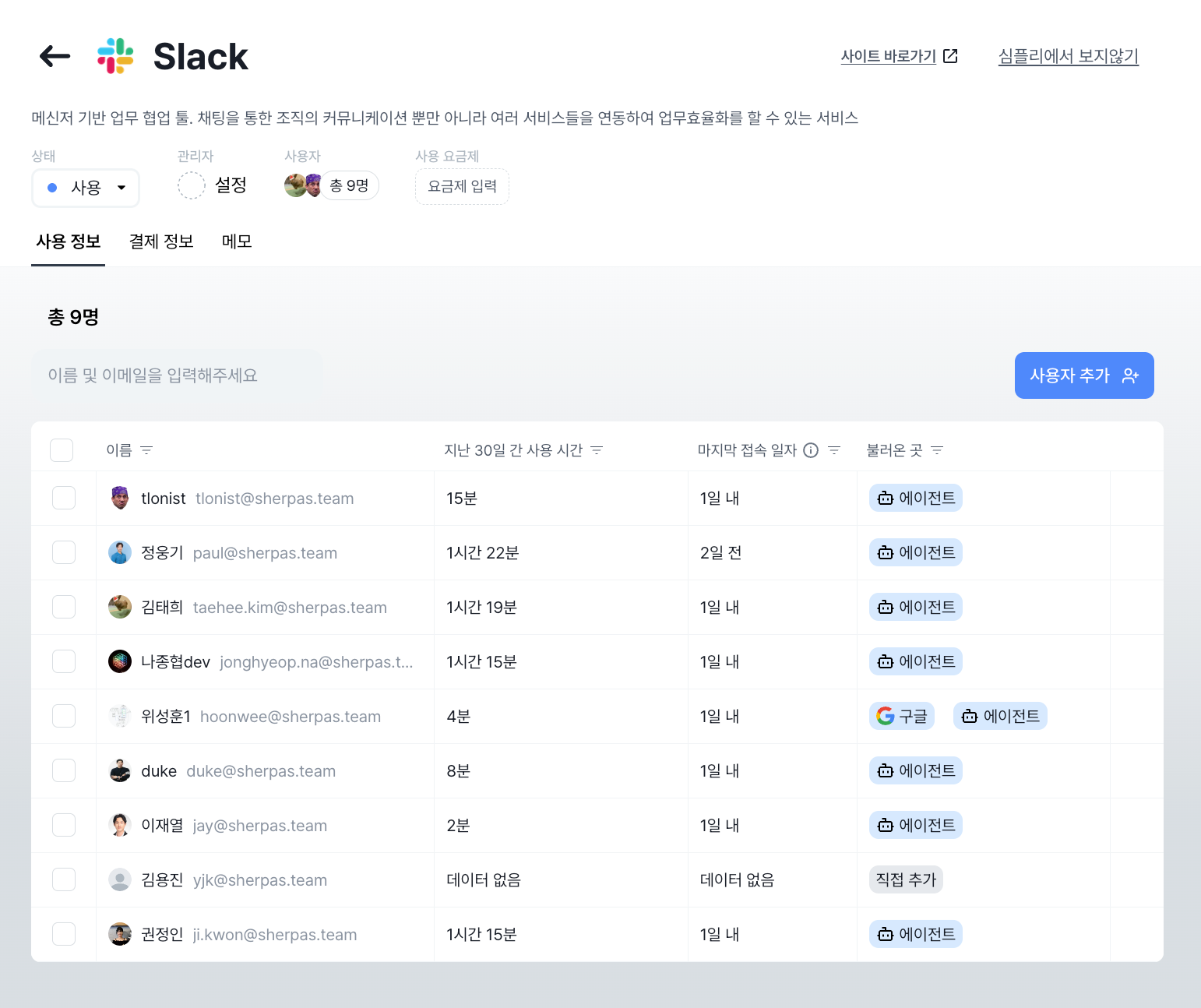This screenshot has height=1008, width=1201.
Task: Click the empty 관리자 avatar placeholder circle
Action: [x=191, y=185]
